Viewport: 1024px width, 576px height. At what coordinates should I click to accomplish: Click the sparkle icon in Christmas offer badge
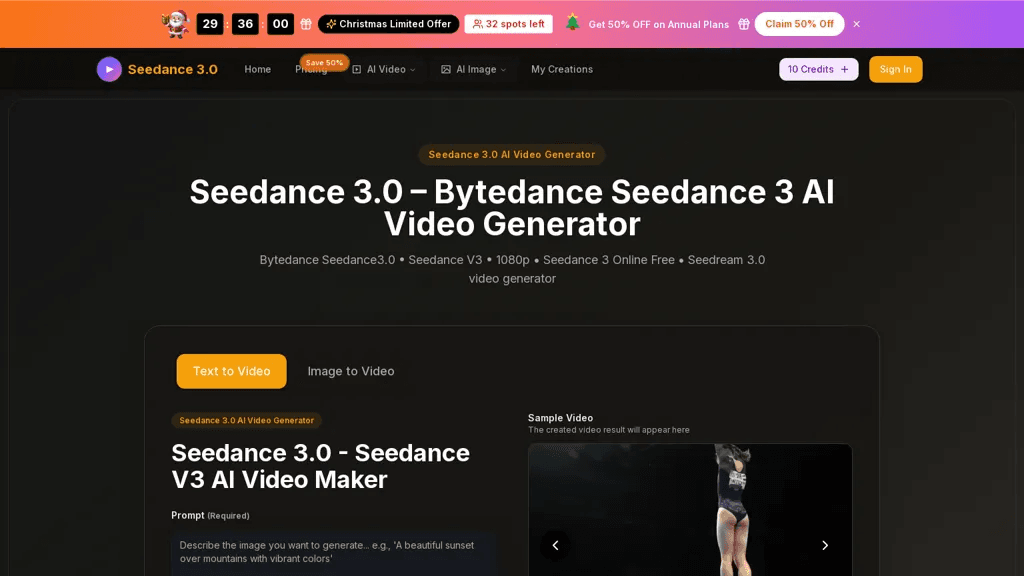click(x=331, y=24)
